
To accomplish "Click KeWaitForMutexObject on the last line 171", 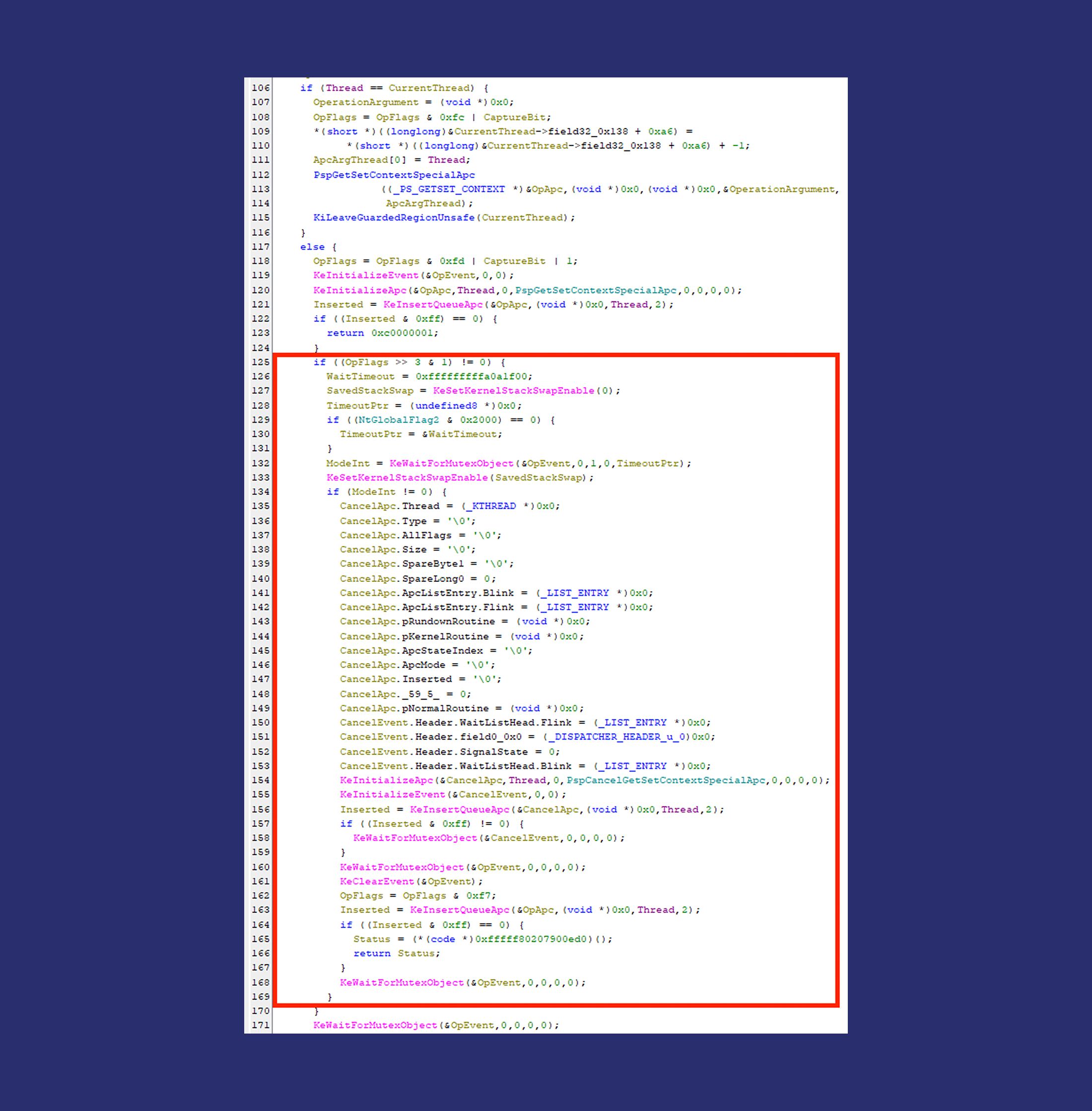I will [375, 1025].
